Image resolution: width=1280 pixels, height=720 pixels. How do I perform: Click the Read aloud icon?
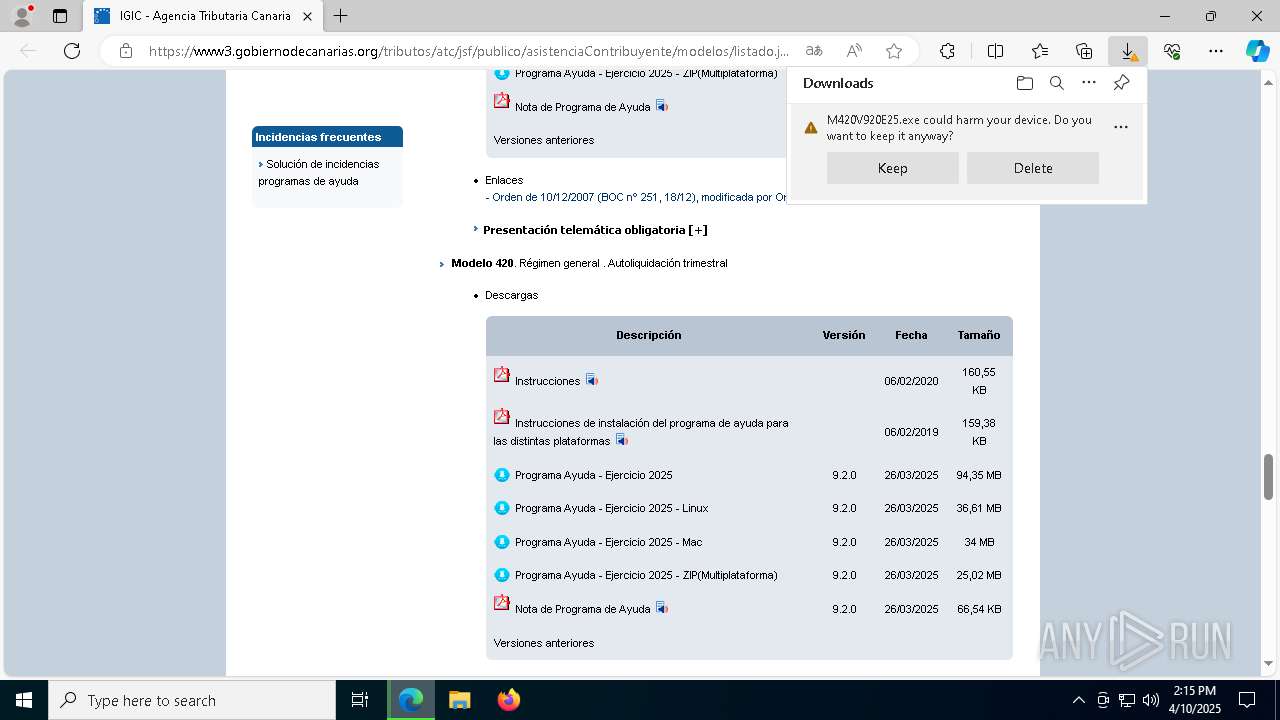click(x=854, y=51)
